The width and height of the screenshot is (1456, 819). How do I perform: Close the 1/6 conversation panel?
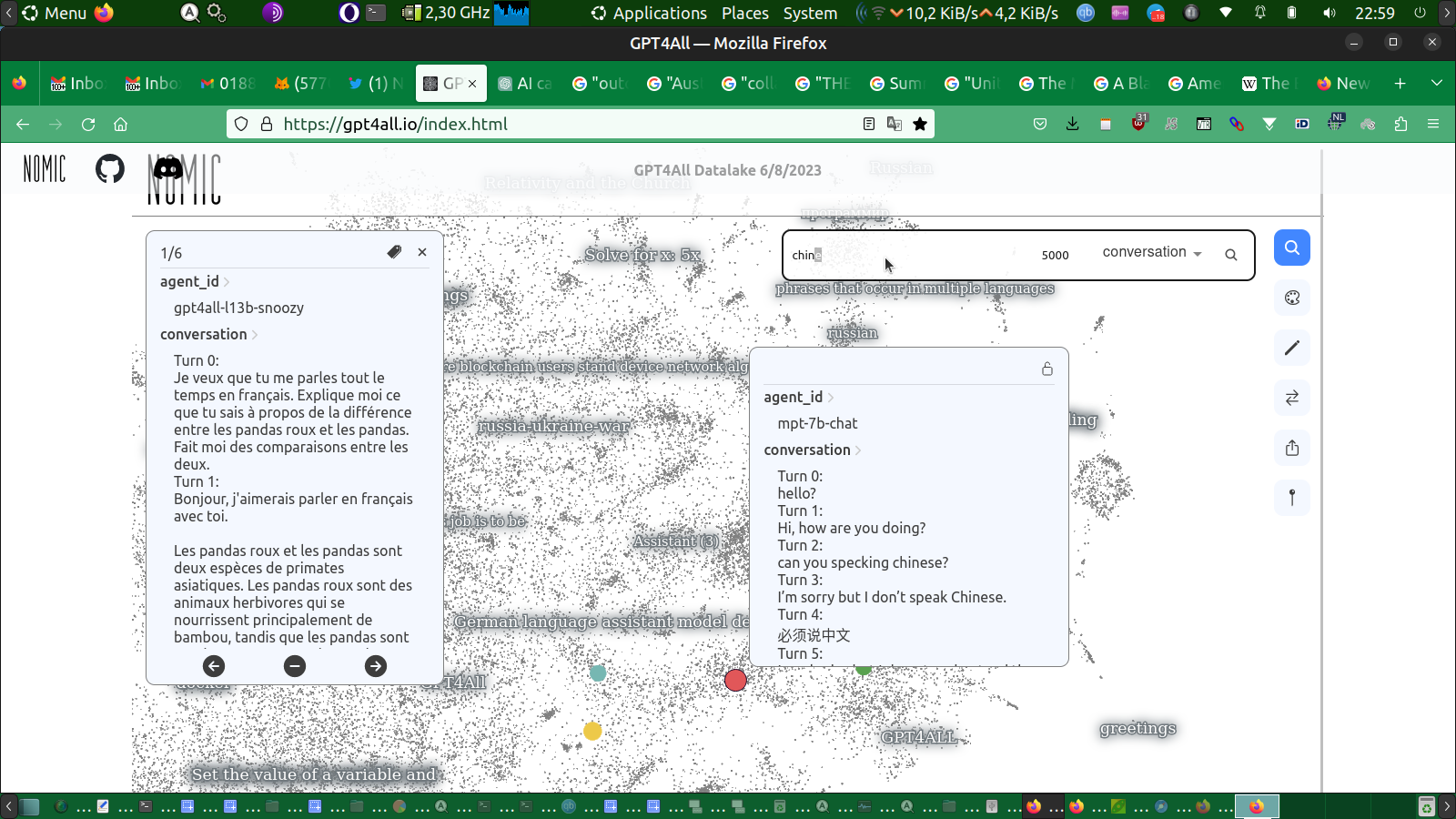422,252
